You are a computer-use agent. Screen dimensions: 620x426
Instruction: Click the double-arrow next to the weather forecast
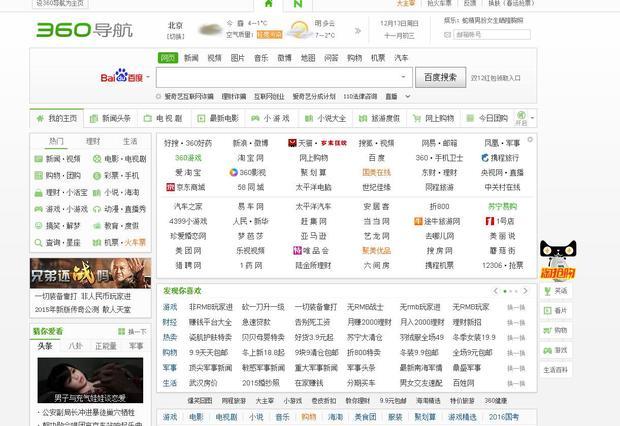358,30
